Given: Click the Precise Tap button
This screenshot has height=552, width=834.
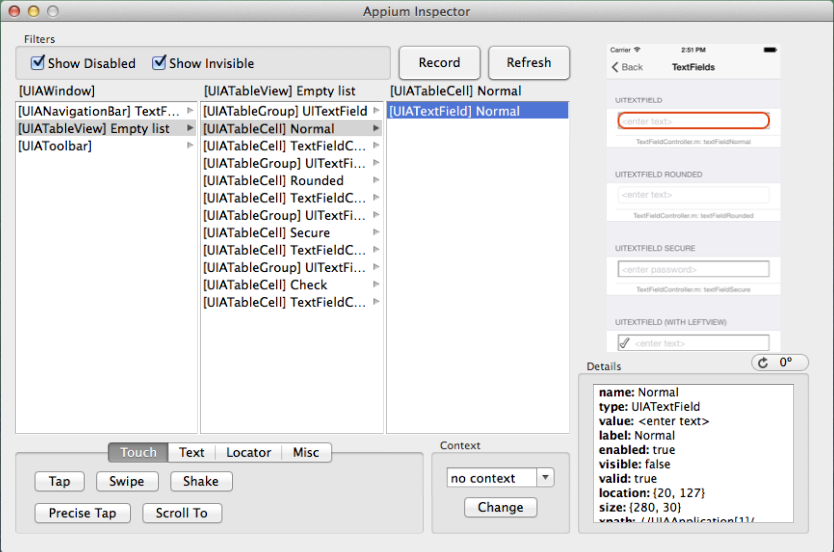Looking at the screenshot, I should [82, 513].
